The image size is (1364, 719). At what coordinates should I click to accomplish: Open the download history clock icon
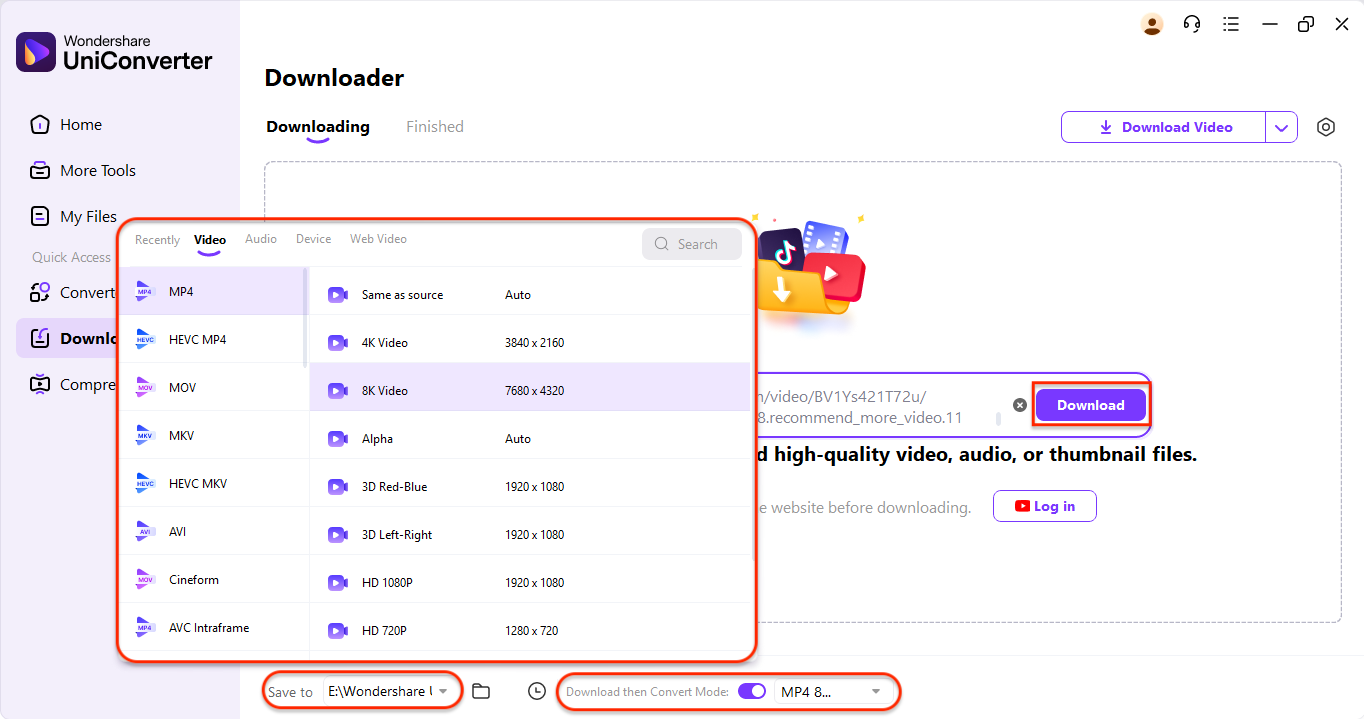point(537,691)
